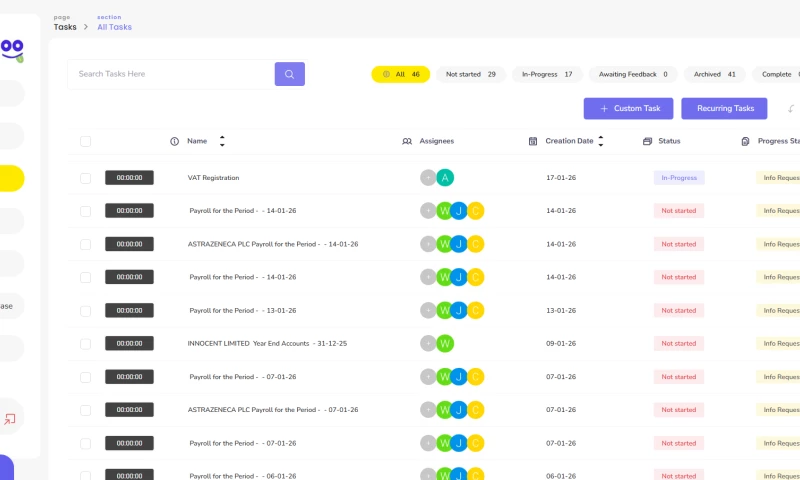
Task: Sort tasks by Creation Date arrows
Action: [x=601, y=141]
